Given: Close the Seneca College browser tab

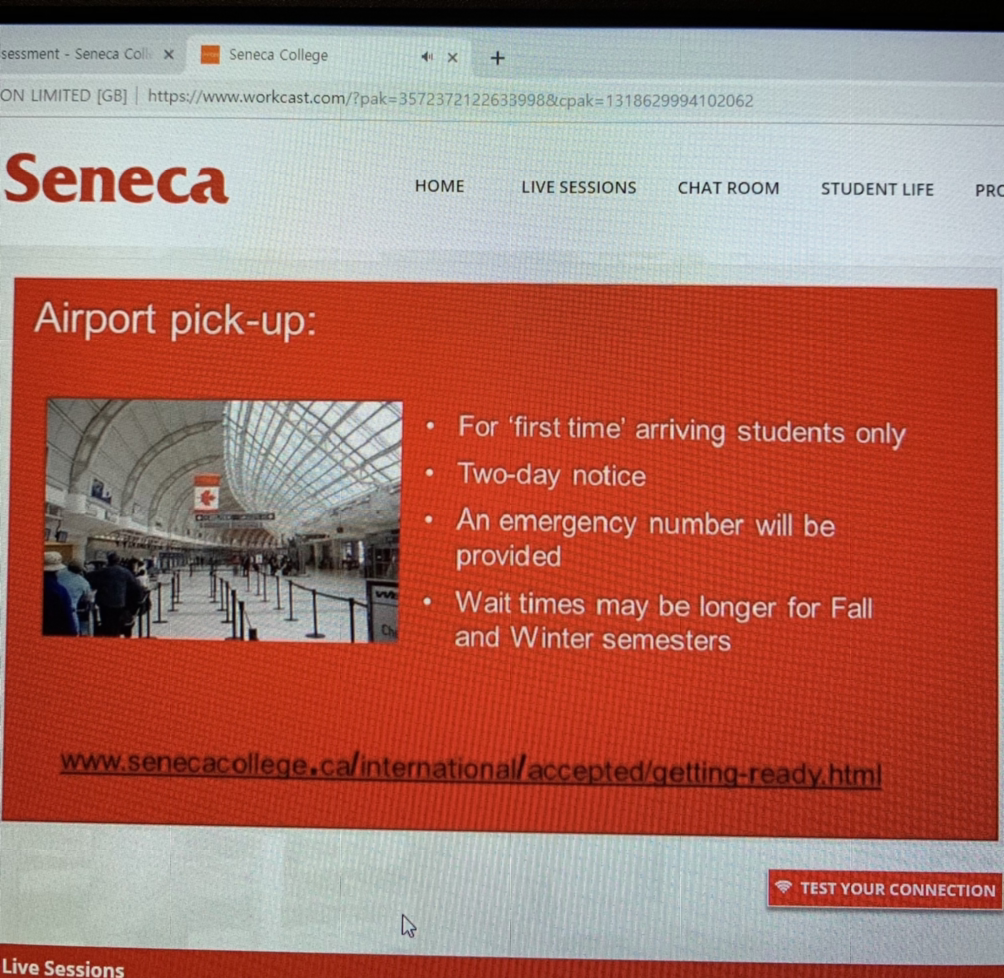Looking at the screenshot, I should pos(453,58).
